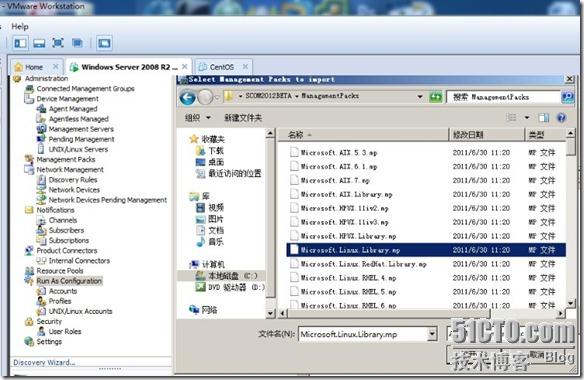Viewport: 584px width, 380px height.
Task: Select file Microsoft.Linux.RedHat.Library.mp
Action: (426, 264)
